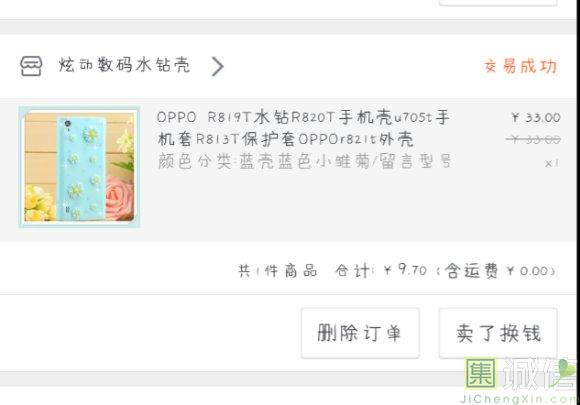This screenshot has width=580, height=405.
Task: Tap the x1 quantity indicator
Action: pos(552,163)
